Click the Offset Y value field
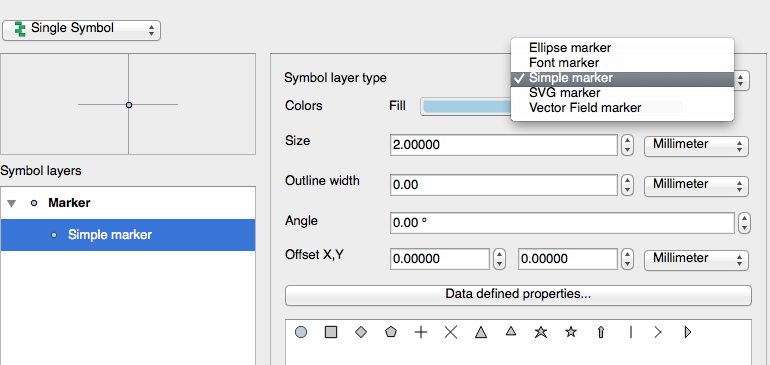The height and width of the screenshot is (365, 770). pos(568,259)
